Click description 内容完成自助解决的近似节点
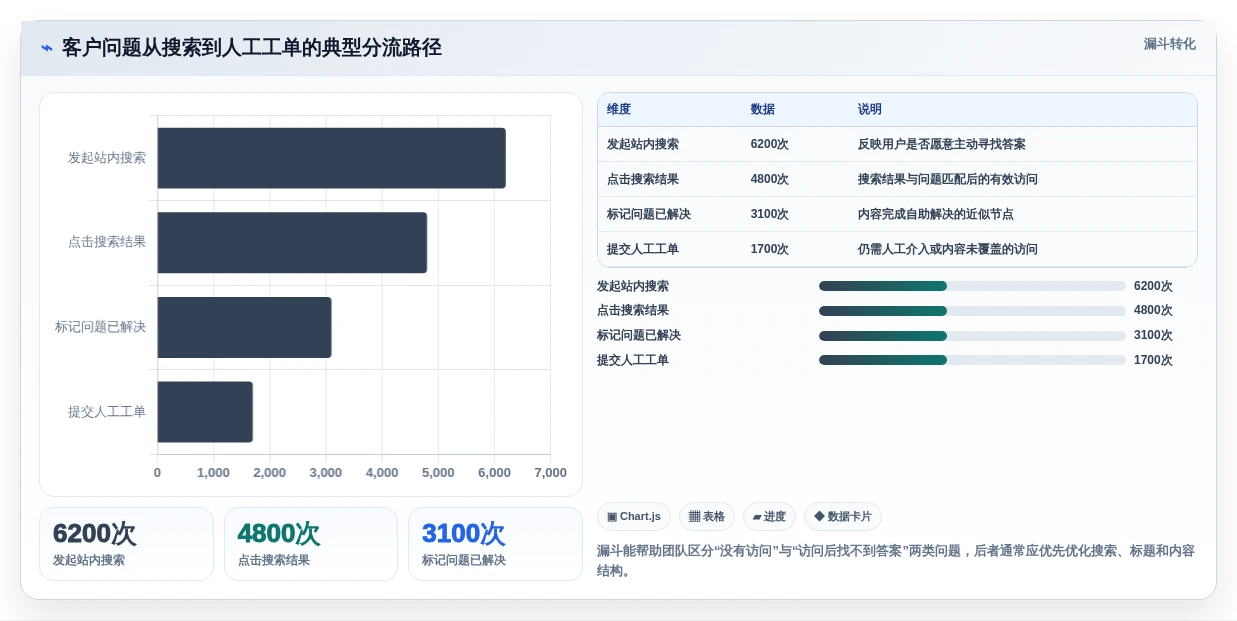 [x=936, y=214]
